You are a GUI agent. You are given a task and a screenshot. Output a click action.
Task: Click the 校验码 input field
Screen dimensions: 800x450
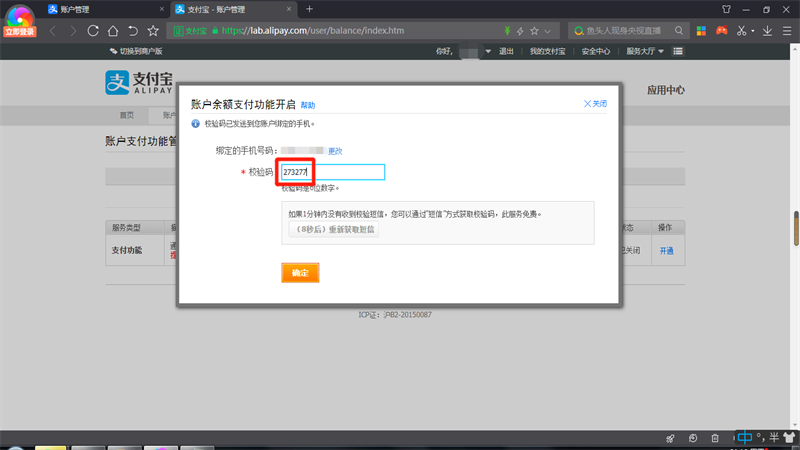(332, 172)
